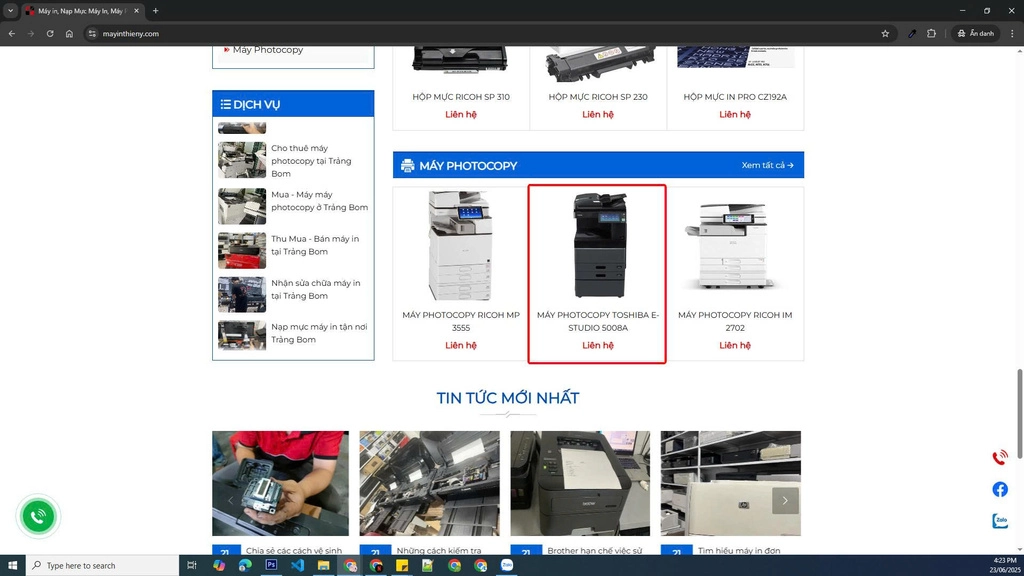Open the tab search dropdown arrow
This screenshot has width=1024, height=576.
[10, 10]
